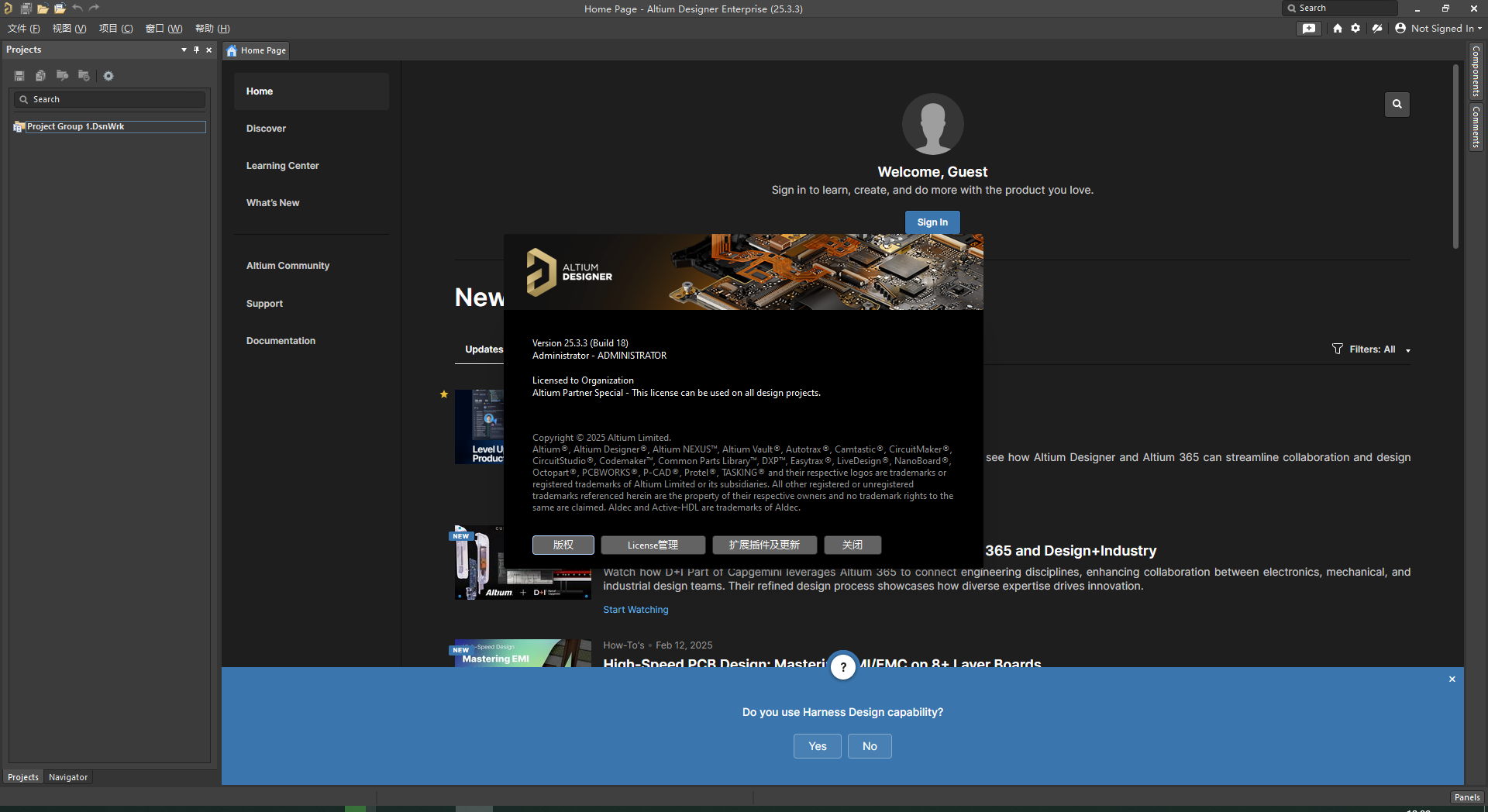
Task: Answer Yes to Harness Design question
Action: click(x=818, y=746)
